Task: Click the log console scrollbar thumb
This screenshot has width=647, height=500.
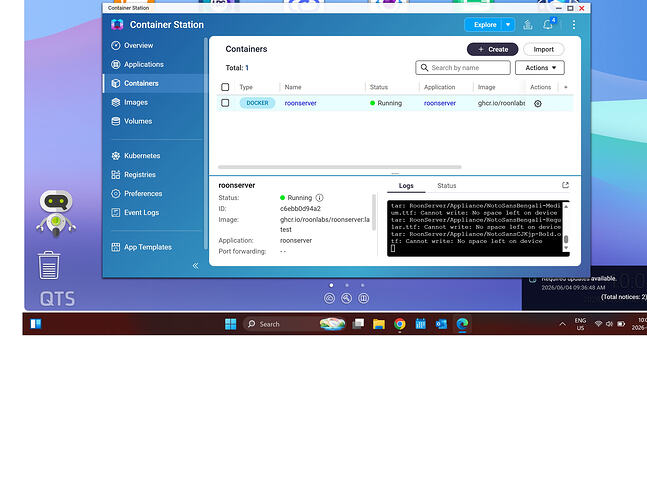Action: [566, 239]
